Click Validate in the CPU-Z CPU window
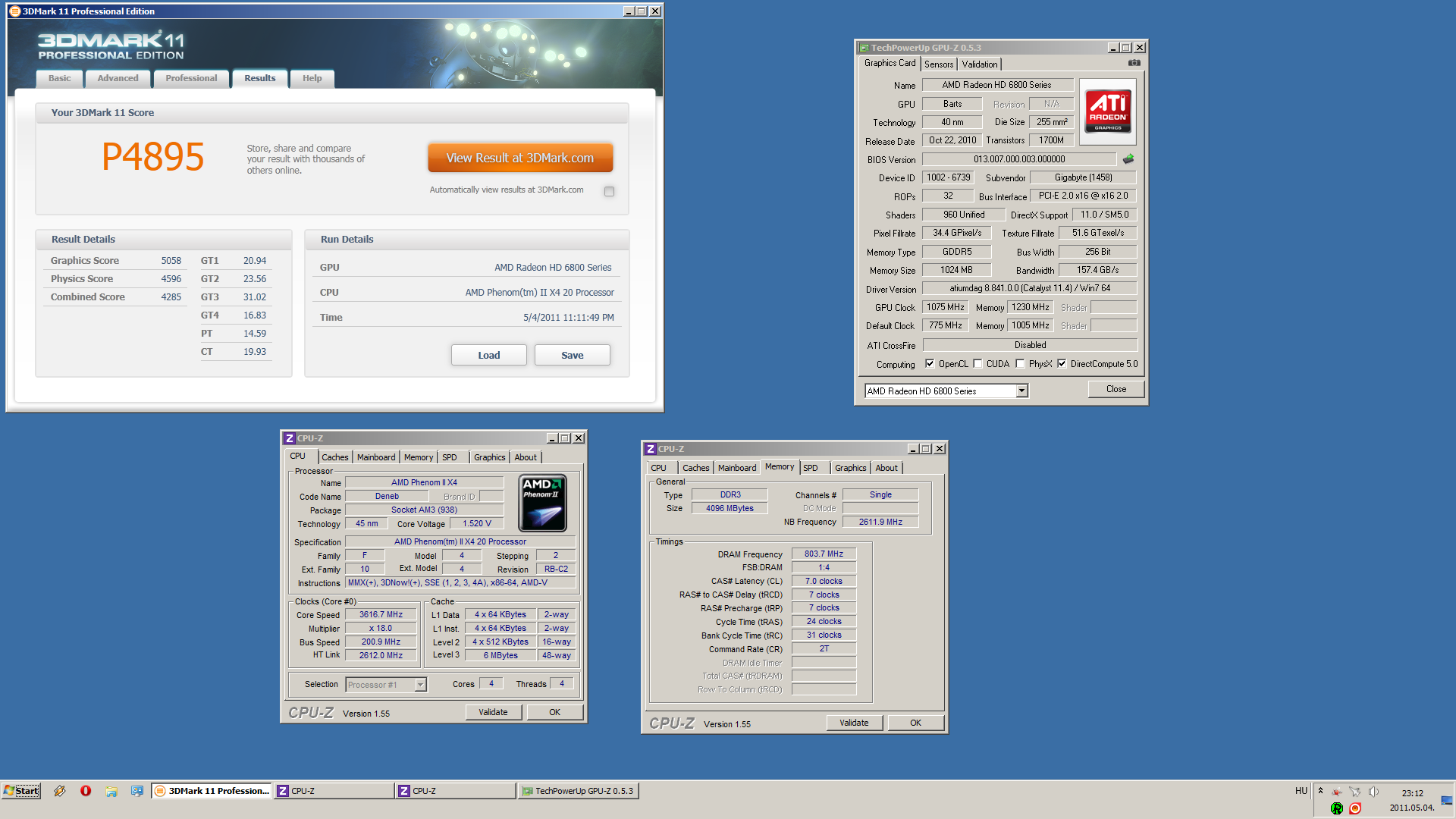 point(493,712)
